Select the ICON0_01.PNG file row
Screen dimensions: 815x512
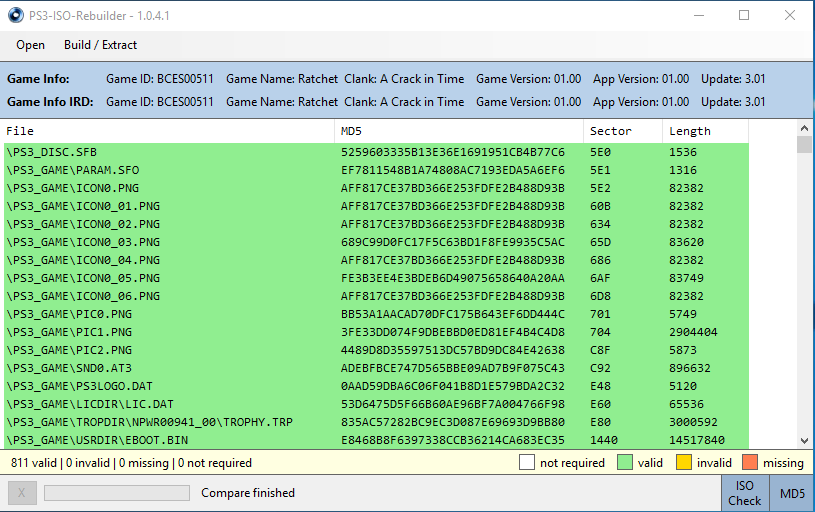(x=376, y=206)
